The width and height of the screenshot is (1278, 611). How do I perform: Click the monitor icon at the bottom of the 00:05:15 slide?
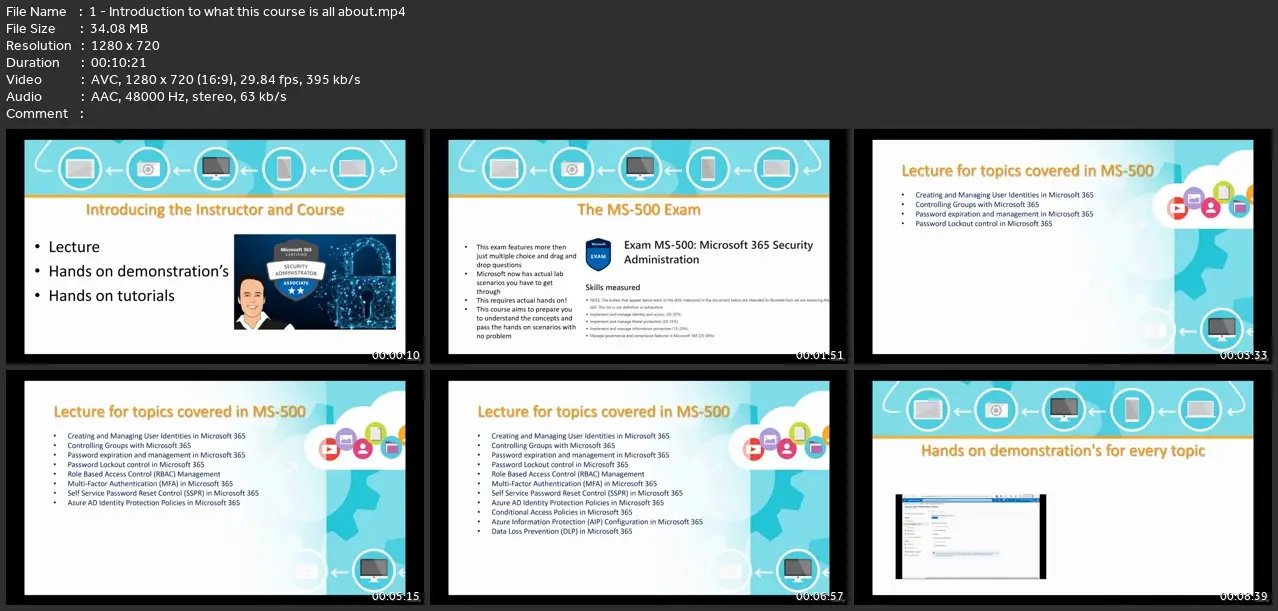[x=374, y=569]
